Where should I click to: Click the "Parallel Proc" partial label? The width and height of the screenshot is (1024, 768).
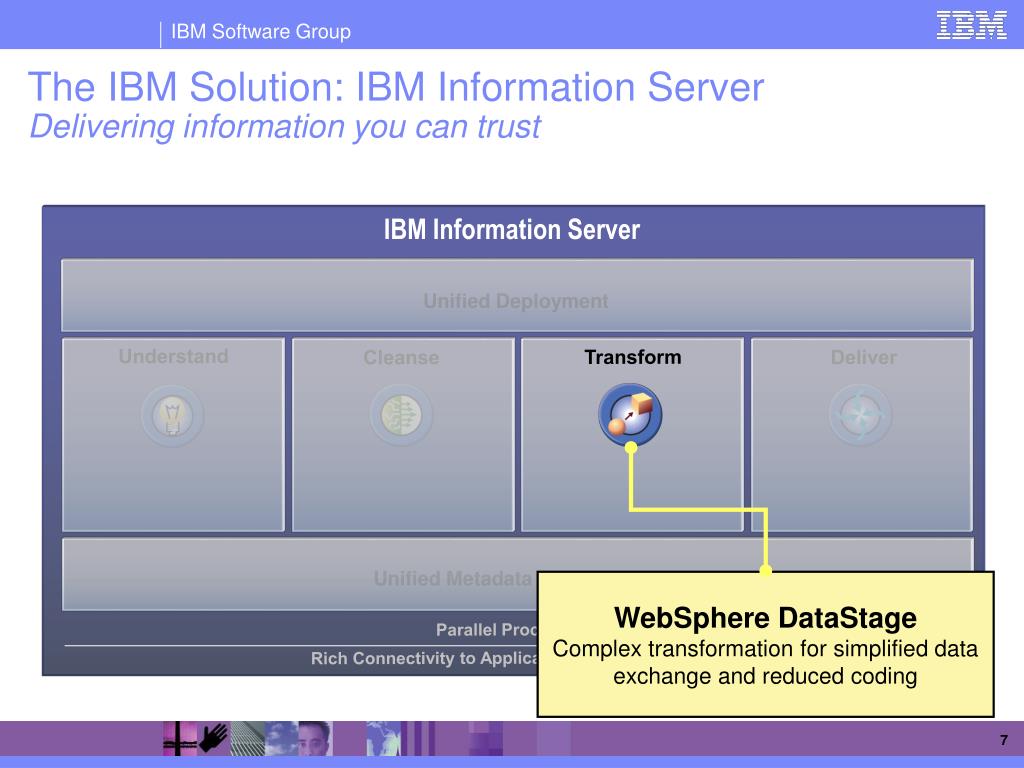(x=486, y=630)
